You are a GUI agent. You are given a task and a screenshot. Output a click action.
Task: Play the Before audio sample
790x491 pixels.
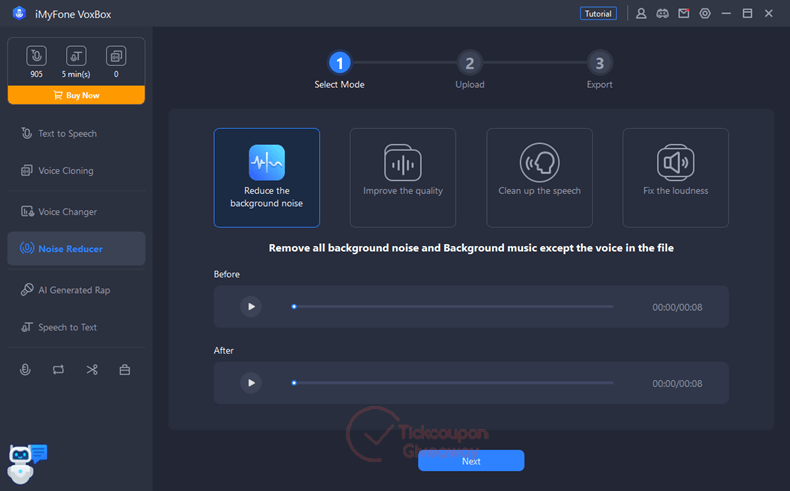pyautogui.click(x=251, y=307)
